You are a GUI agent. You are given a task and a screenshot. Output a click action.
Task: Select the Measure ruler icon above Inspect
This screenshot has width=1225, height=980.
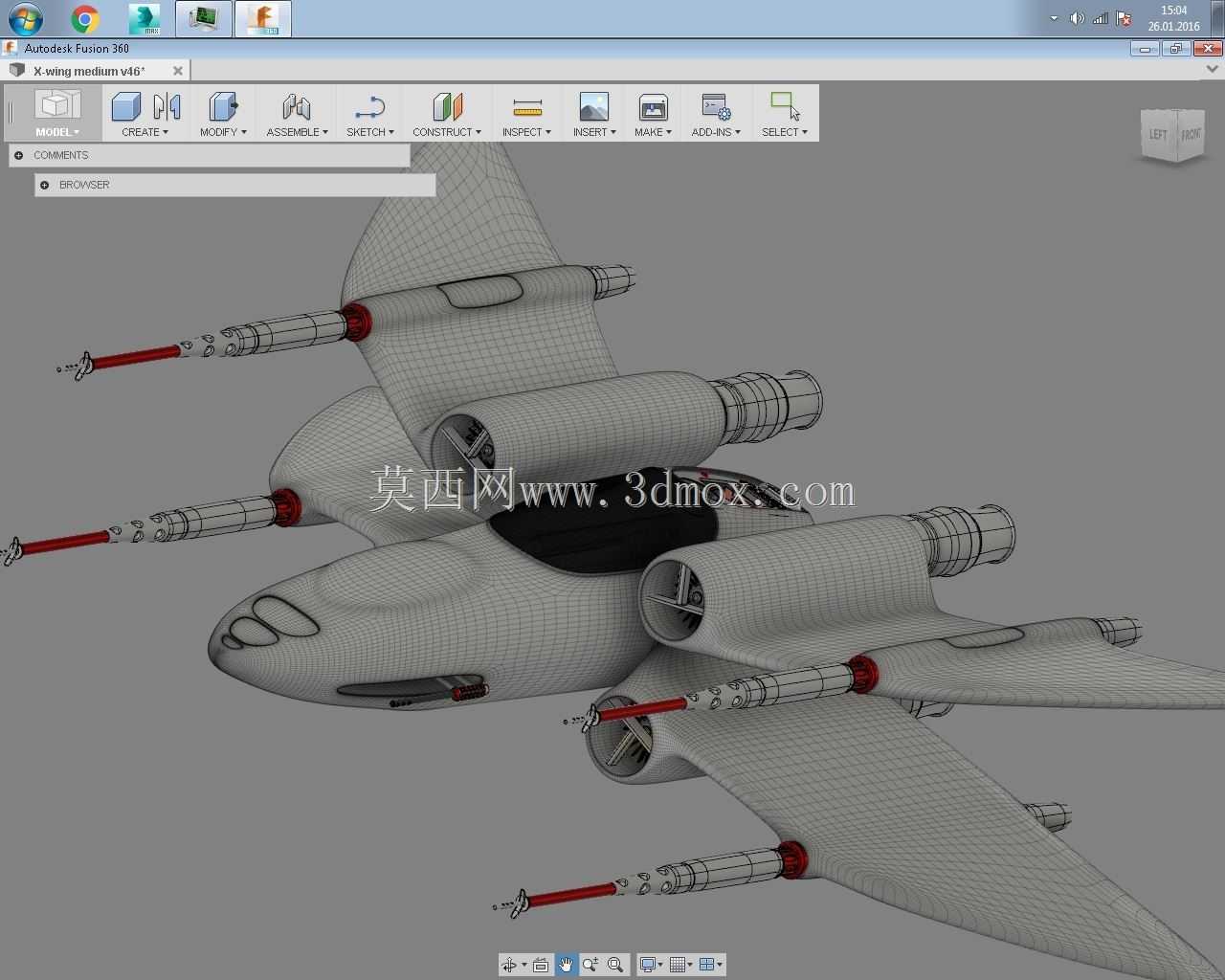coord(526,106)
